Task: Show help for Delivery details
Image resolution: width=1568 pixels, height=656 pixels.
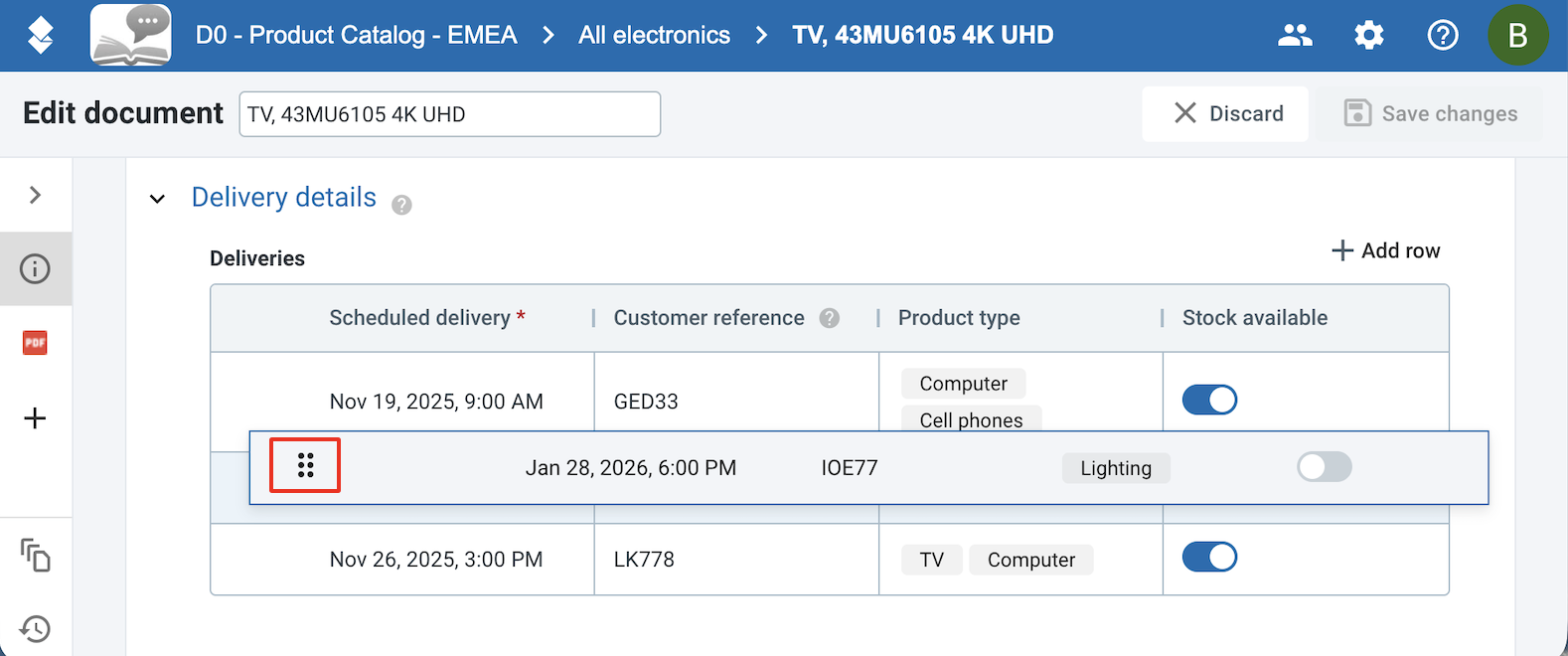Action: pos(401,205)
